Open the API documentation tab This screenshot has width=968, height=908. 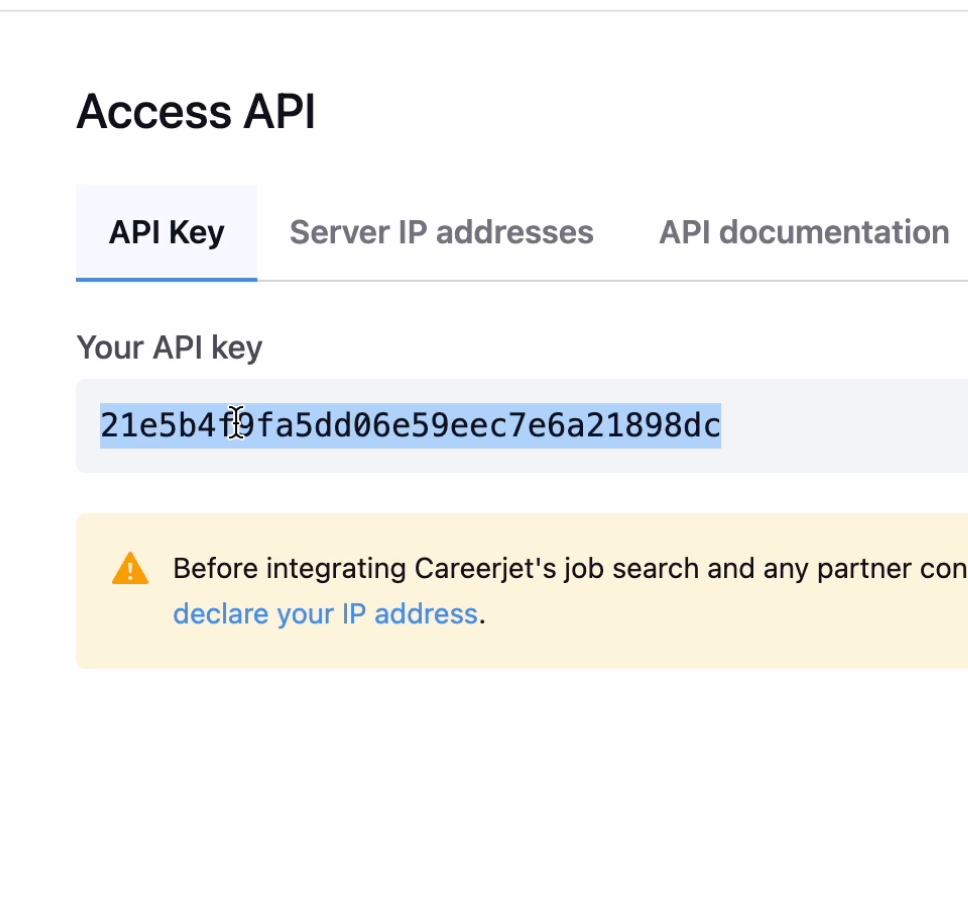pyautogui.click(x=803, y=232)
